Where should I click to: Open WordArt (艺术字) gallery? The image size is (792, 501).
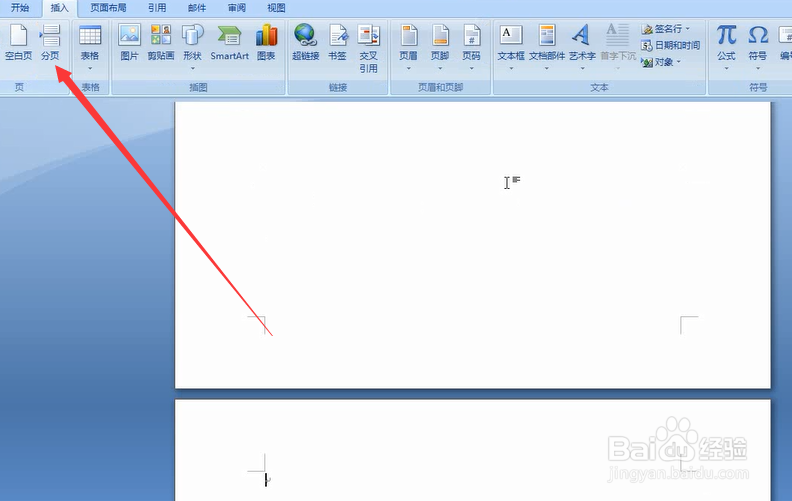coord(582,47)
